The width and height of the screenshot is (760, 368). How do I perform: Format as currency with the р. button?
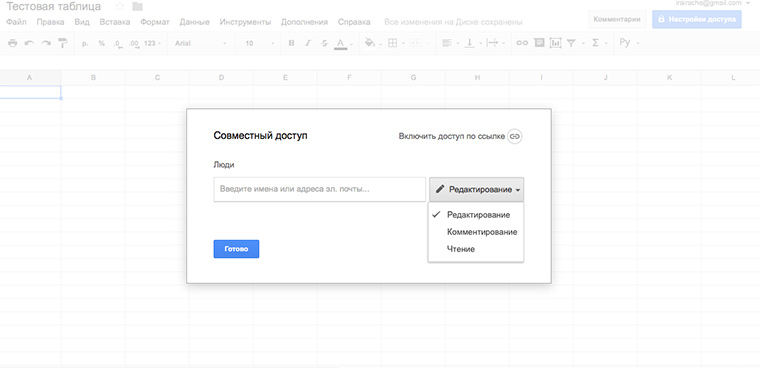85,43
